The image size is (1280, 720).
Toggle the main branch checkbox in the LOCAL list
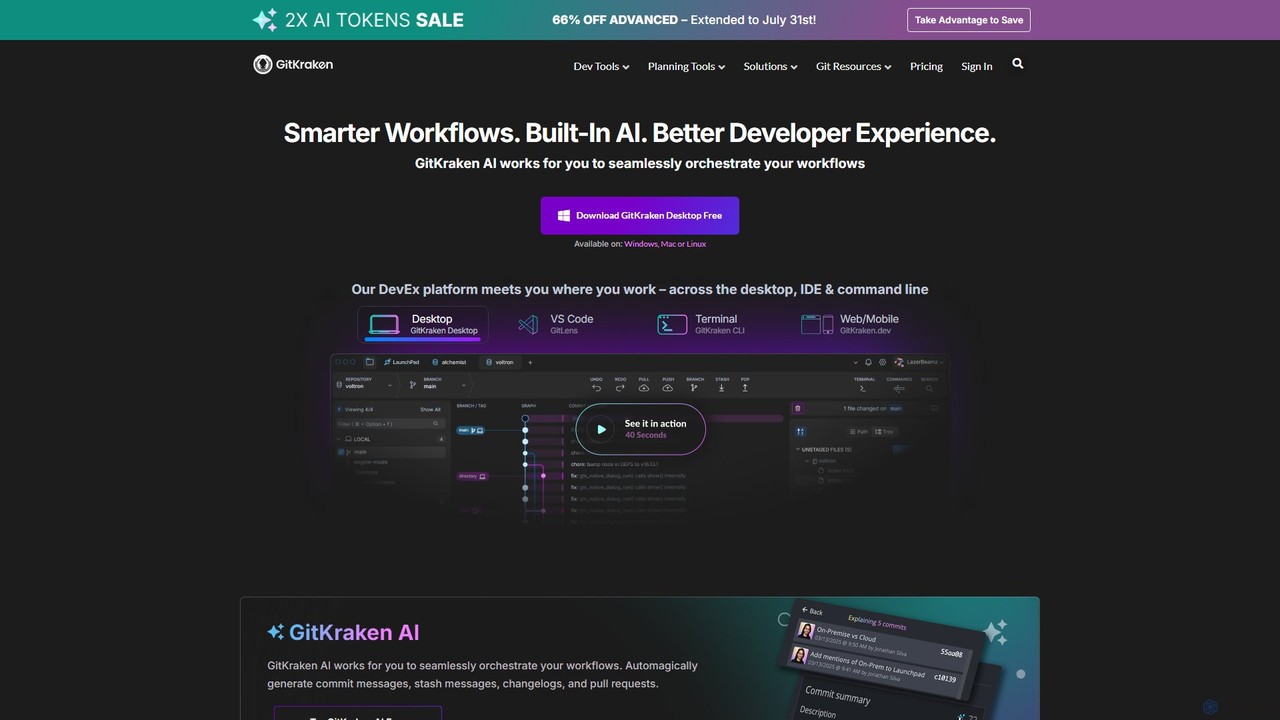pyautogui.click(x=342, y=452)
